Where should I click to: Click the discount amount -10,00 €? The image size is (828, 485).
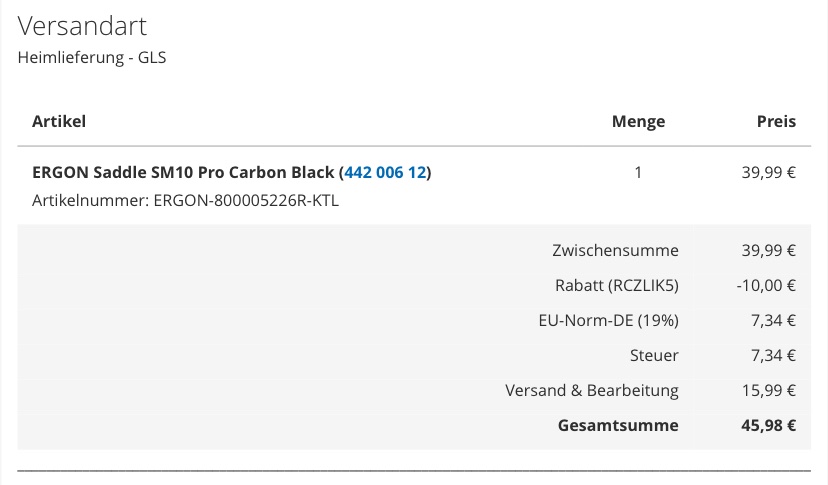point(766,285)
